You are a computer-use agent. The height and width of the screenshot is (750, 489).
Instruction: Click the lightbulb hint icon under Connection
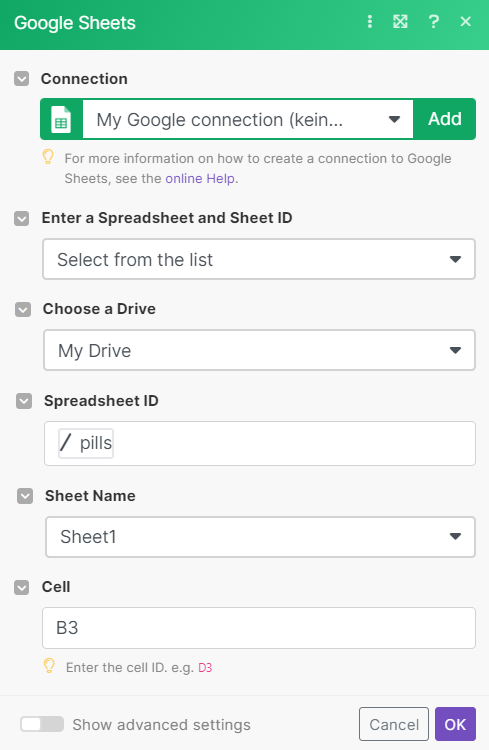(48, 157)
